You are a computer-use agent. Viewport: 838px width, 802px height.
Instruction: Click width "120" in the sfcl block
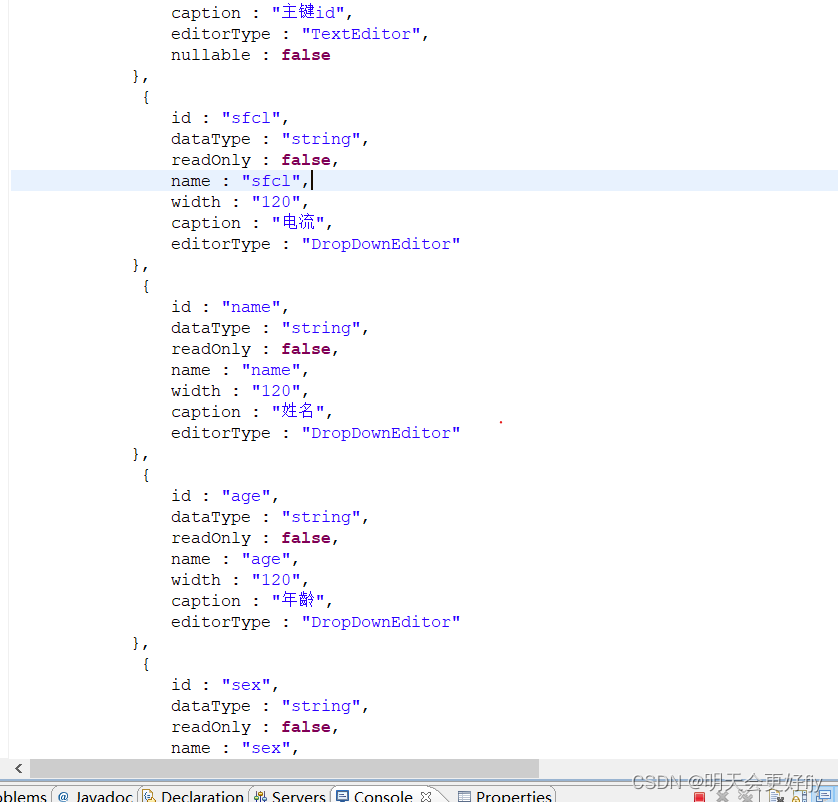point(276,202)
